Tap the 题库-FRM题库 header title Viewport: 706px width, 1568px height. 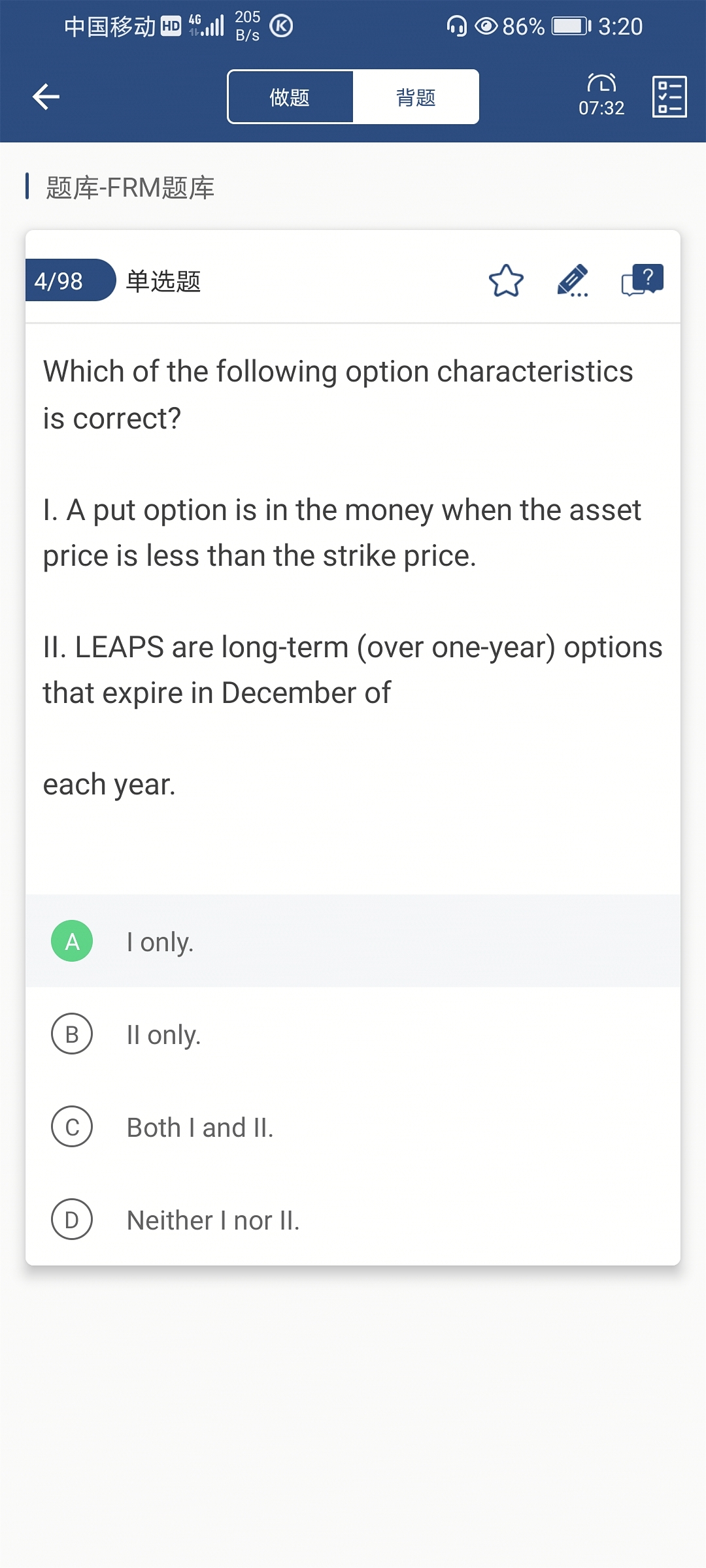pos(130,188)
